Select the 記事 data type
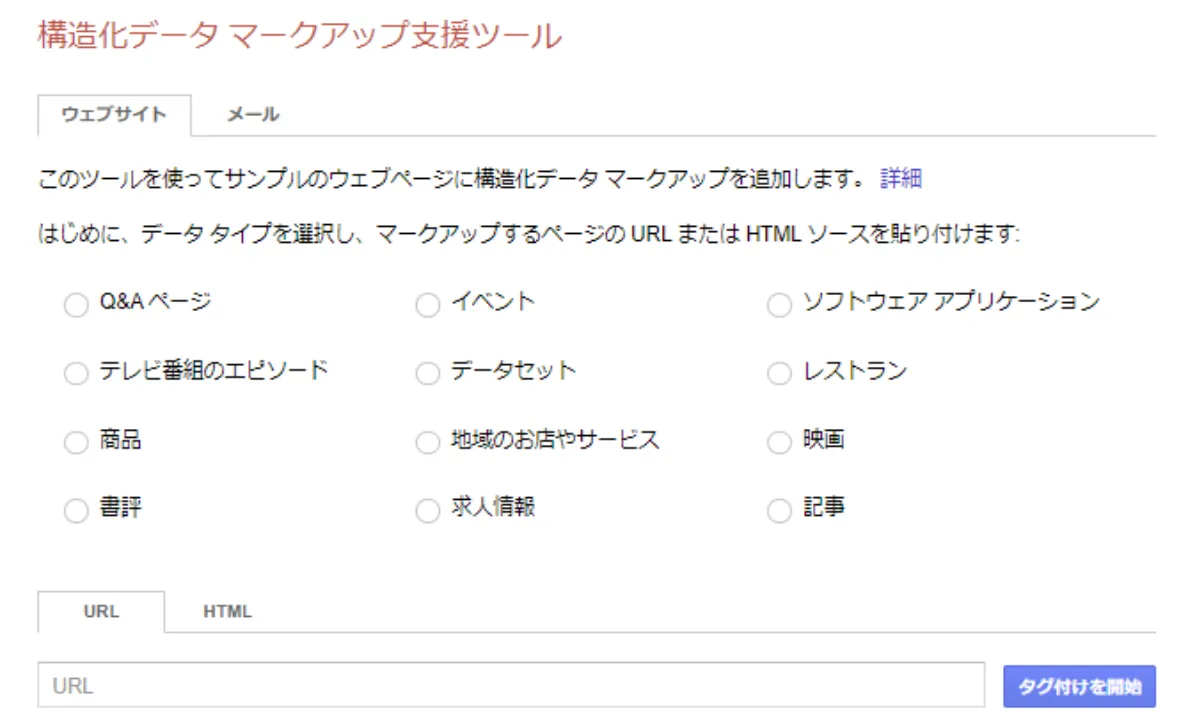 click(x=779, y=510)
